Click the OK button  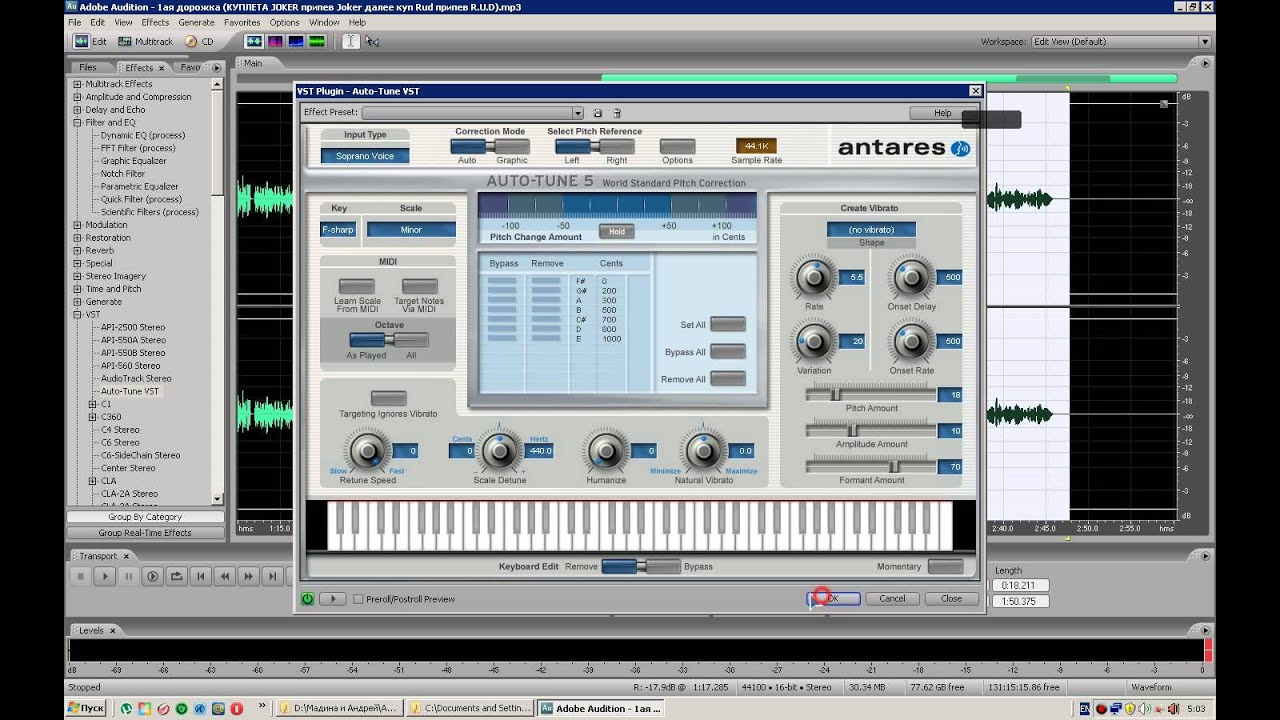click(833, 599)
